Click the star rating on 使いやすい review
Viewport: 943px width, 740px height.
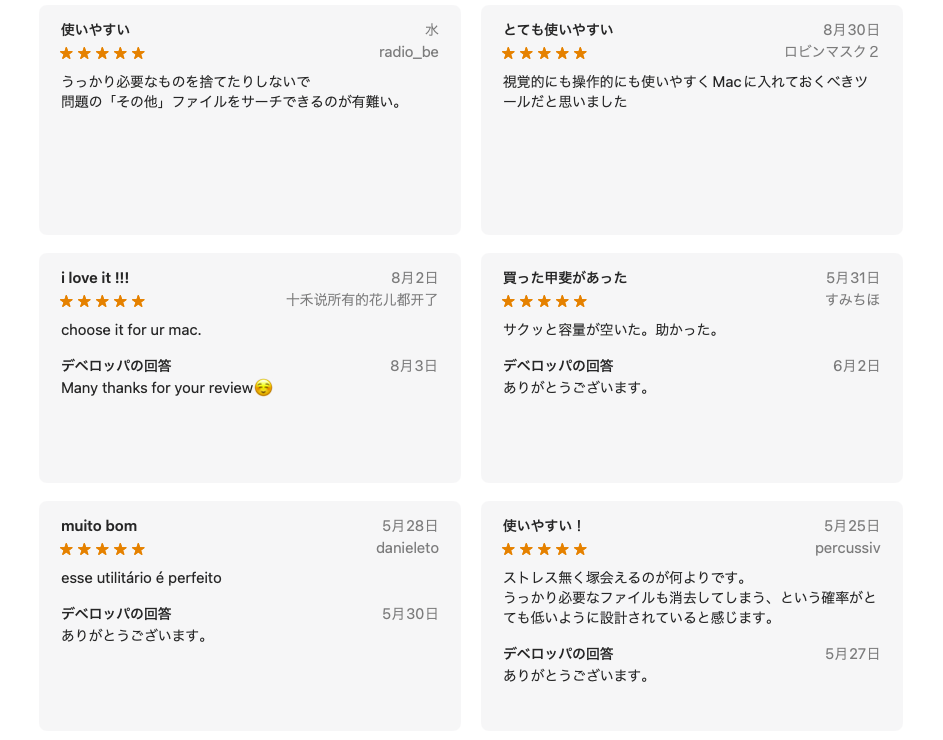[103, 53]
